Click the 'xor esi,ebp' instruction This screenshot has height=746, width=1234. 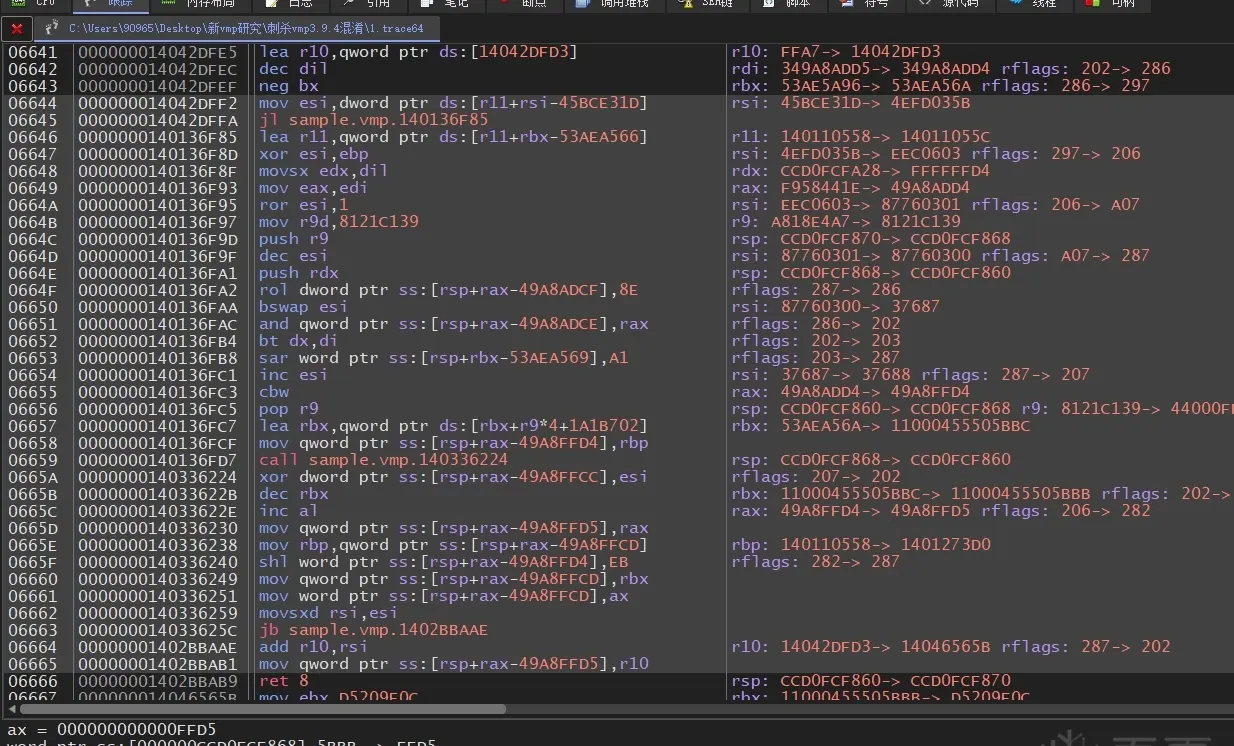[313, 154]
